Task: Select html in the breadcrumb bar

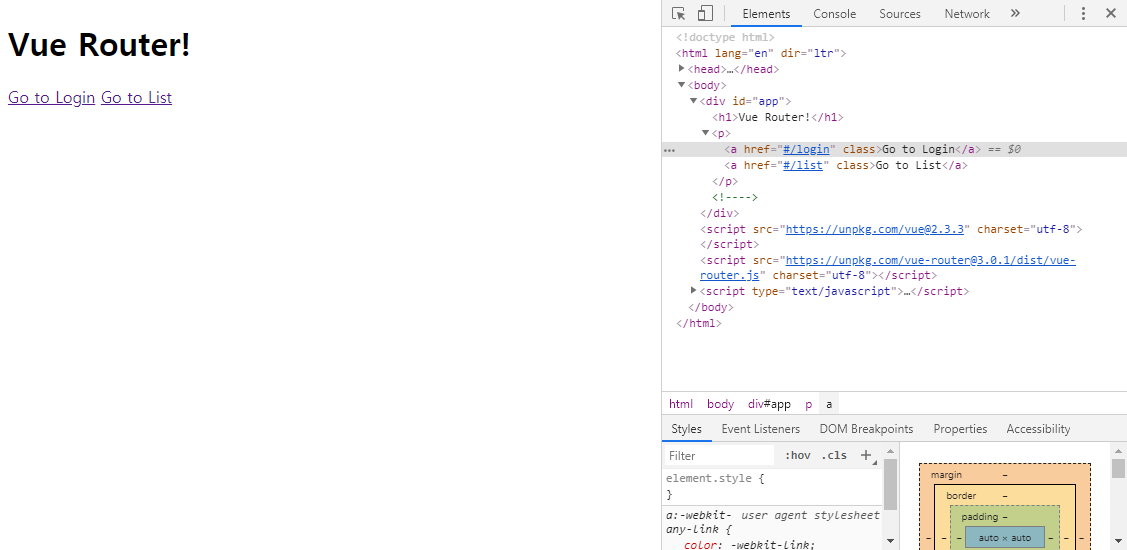Action: [681, 404]
